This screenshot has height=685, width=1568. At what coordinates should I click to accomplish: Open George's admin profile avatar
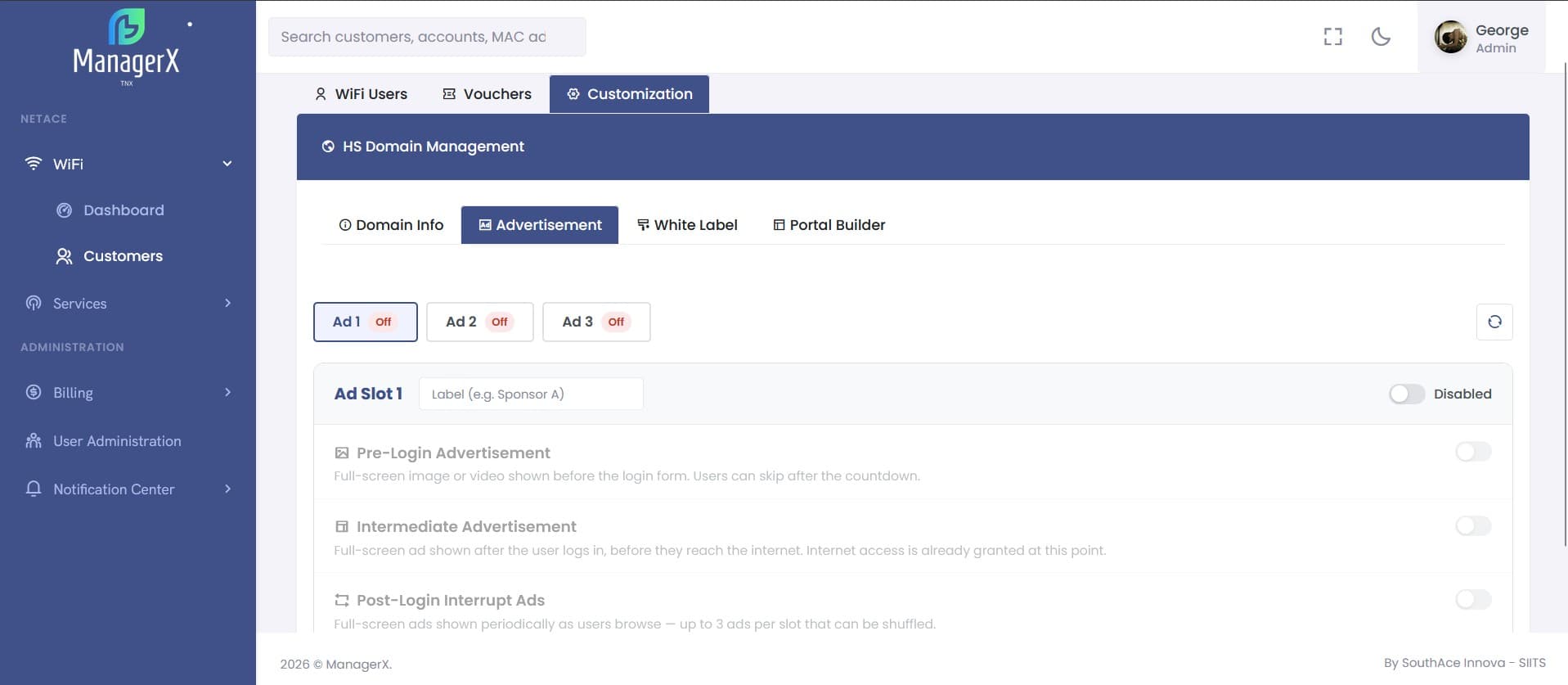pyautogui.click(x=1451, y=37)
